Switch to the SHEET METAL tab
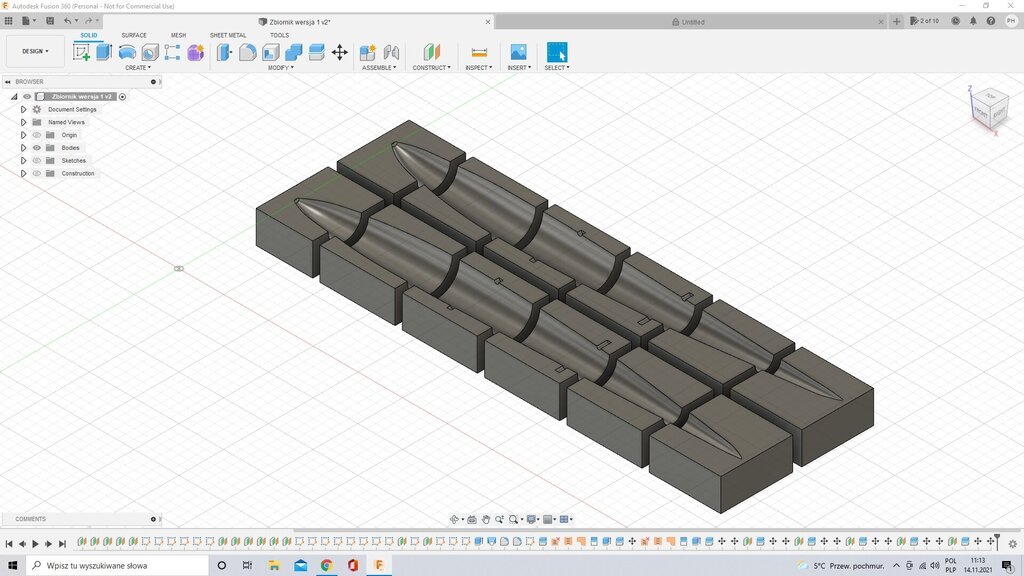 [228, 35]
